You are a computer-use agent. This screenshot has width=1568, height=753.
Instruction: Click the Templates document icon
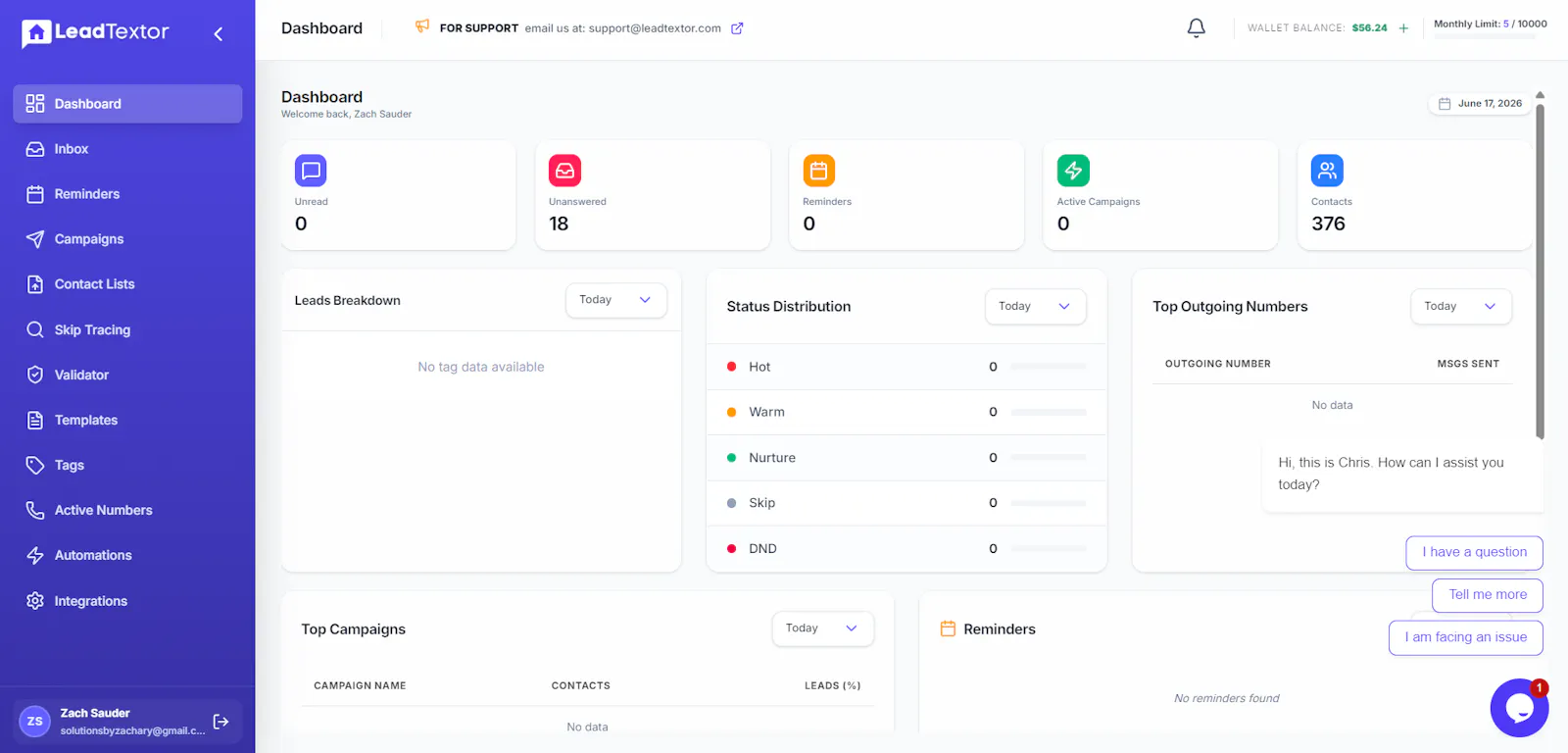point(35,420)
